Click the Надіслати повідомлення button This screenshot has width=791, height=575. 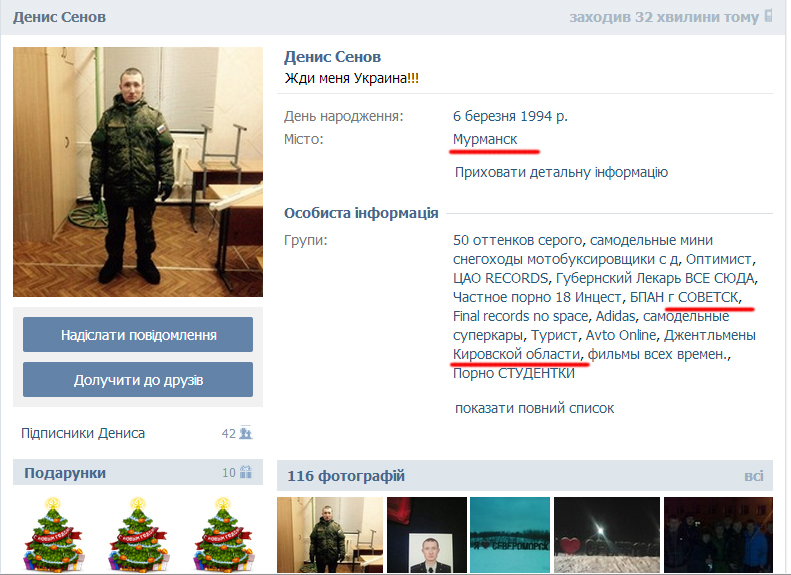click(x=138, y=334)
